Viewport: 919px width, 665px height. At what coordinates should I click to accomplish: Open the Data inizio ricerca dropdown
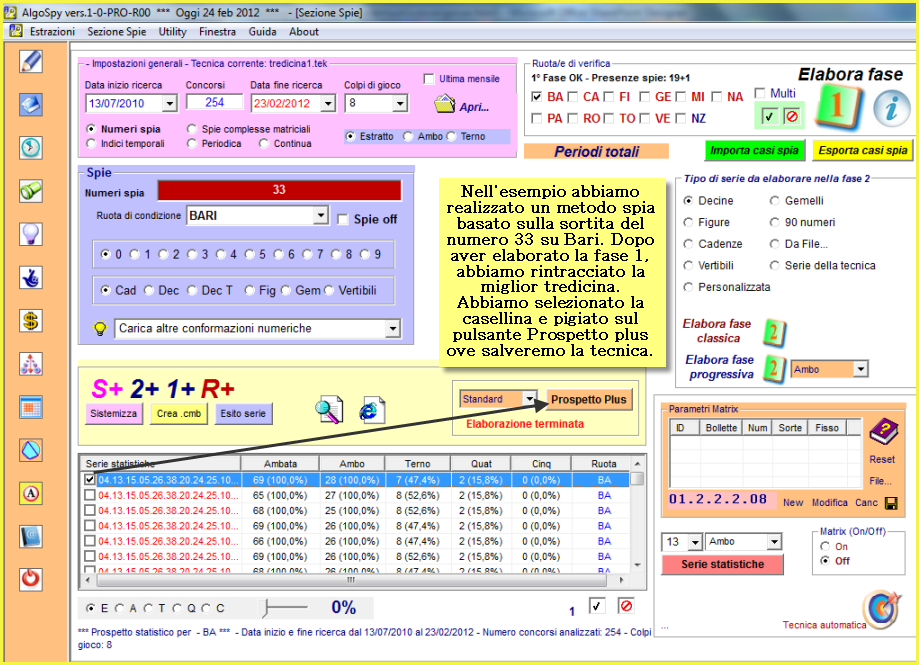pyautogui.click(x=169, y=104)
